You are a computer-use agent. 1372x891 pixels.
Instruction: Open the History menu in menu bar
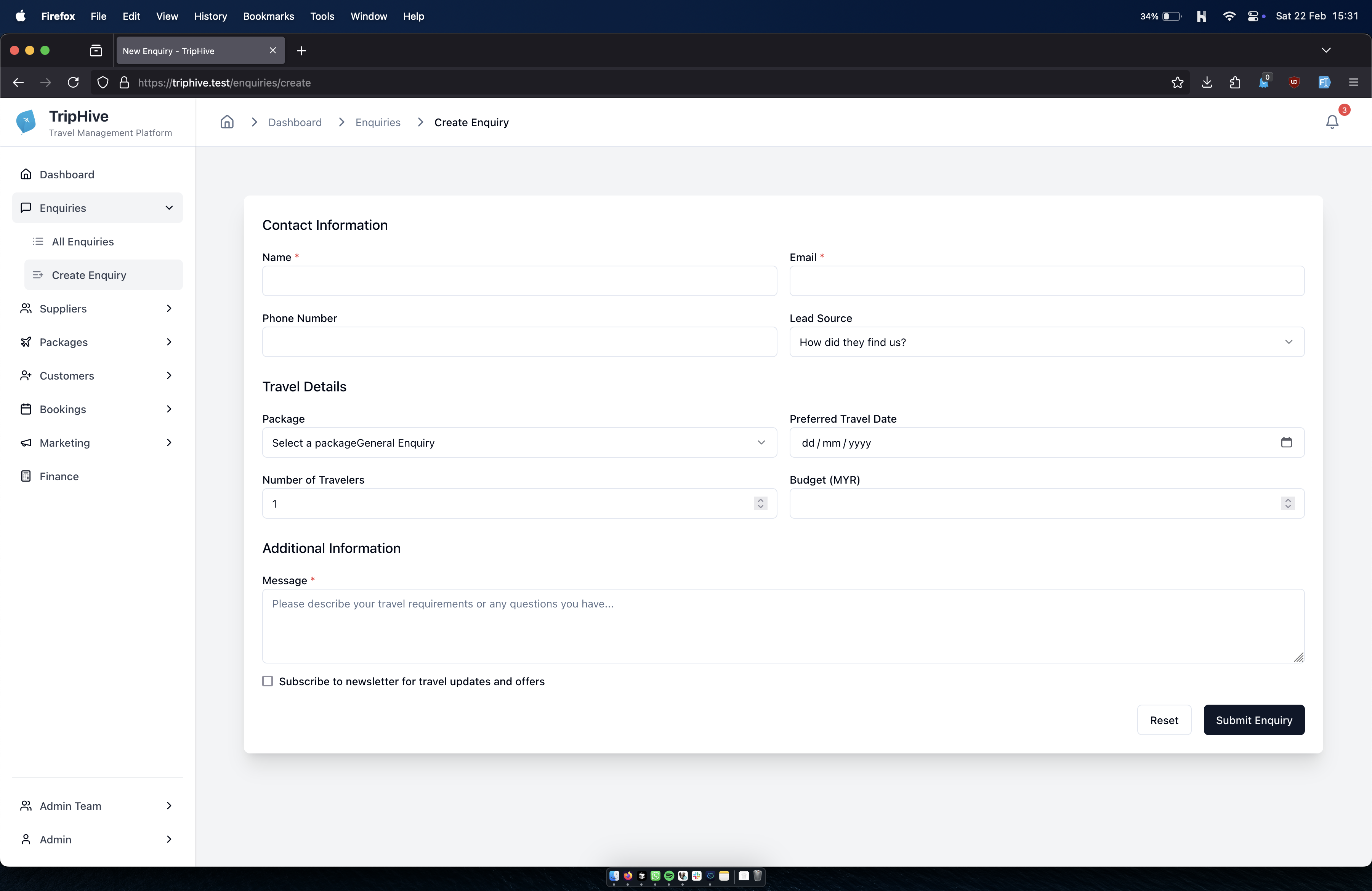point(210,16)
